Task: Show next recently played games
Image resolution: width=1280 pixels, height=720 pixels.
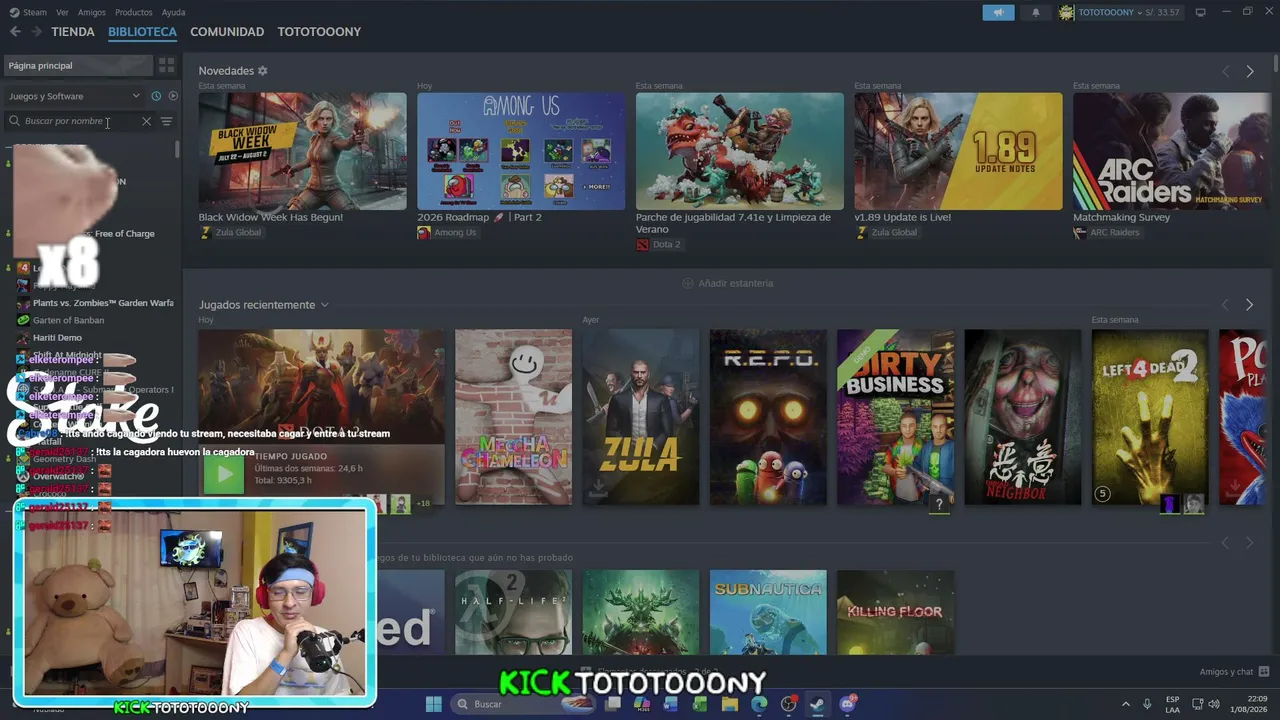Action: 1249,304
